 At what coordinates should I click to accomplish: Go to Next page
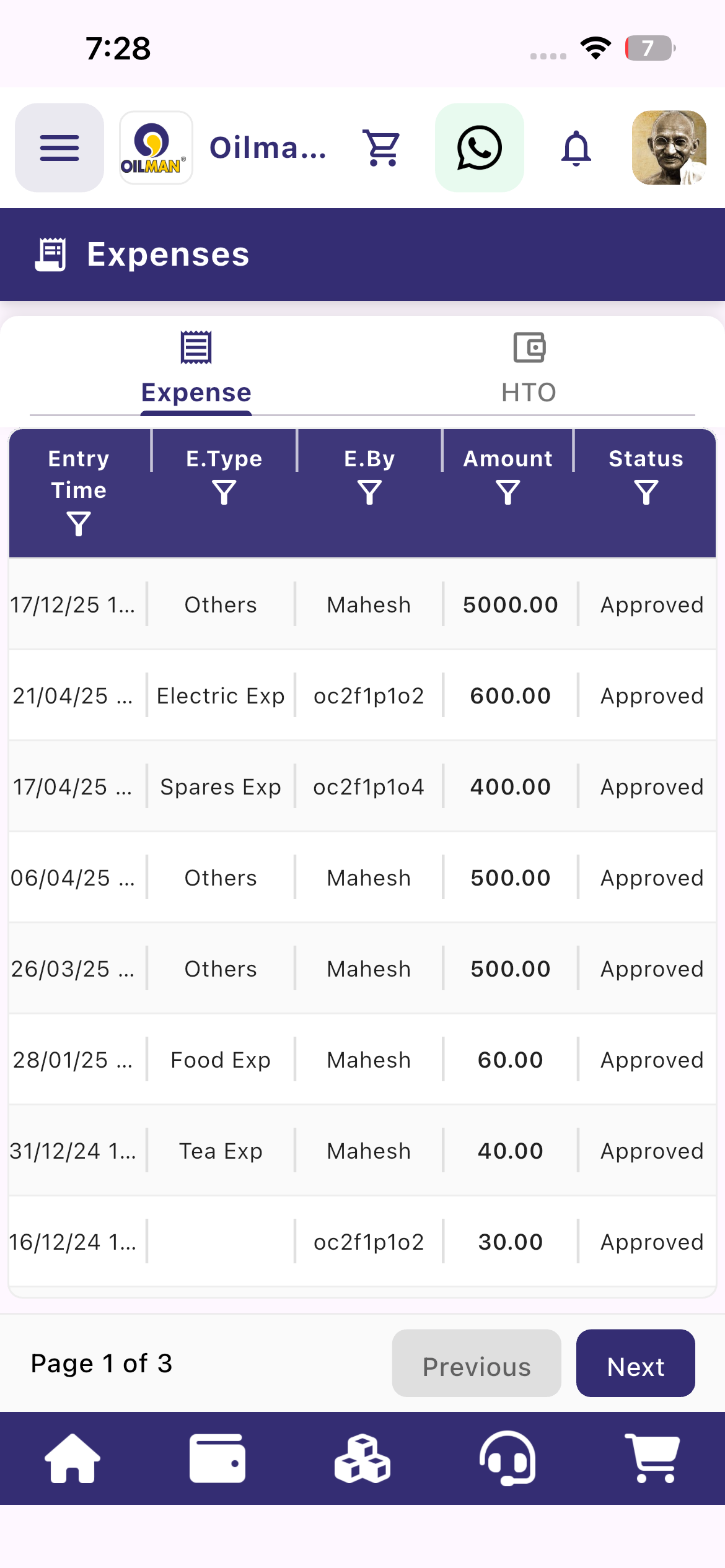pos(636,1363)
